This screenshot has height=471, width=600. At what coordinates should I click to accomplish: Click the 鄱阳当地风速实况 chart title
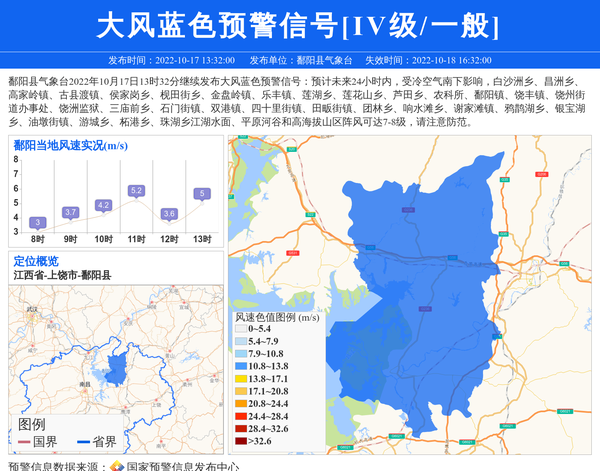(70, 145)
